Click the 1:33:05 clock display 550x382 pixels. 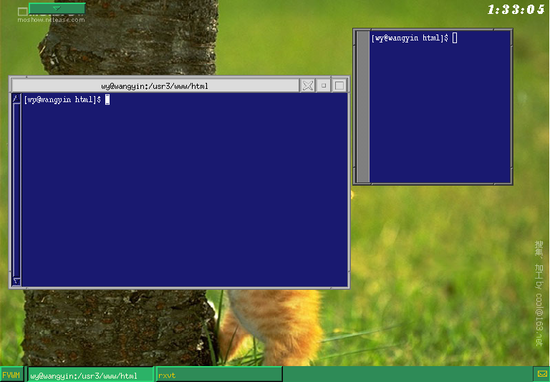tap(516, 9)
